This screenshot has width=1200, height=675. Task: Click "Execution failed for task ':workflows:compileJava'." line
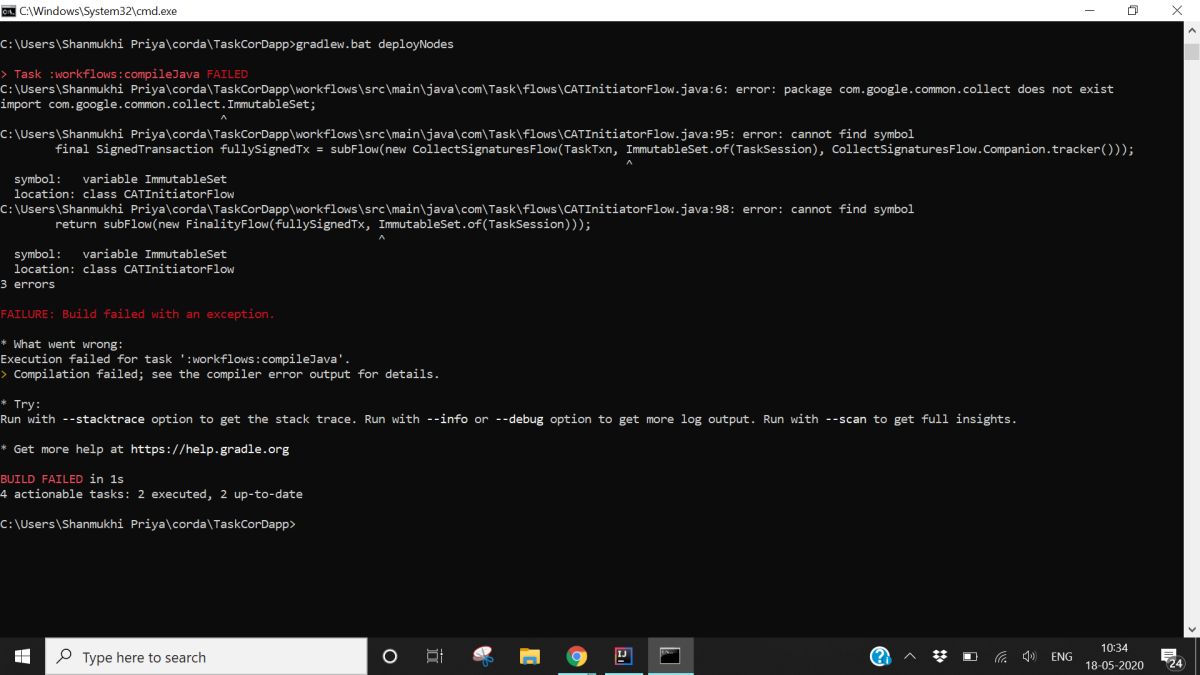coord(175,359)
